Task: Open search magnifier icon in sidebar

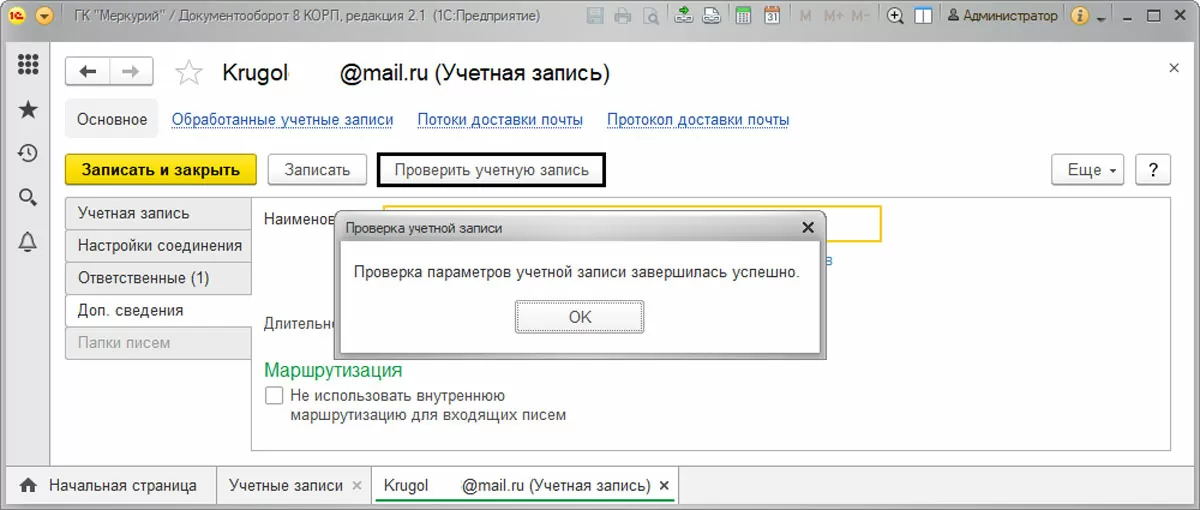Action: coord(28,197)
